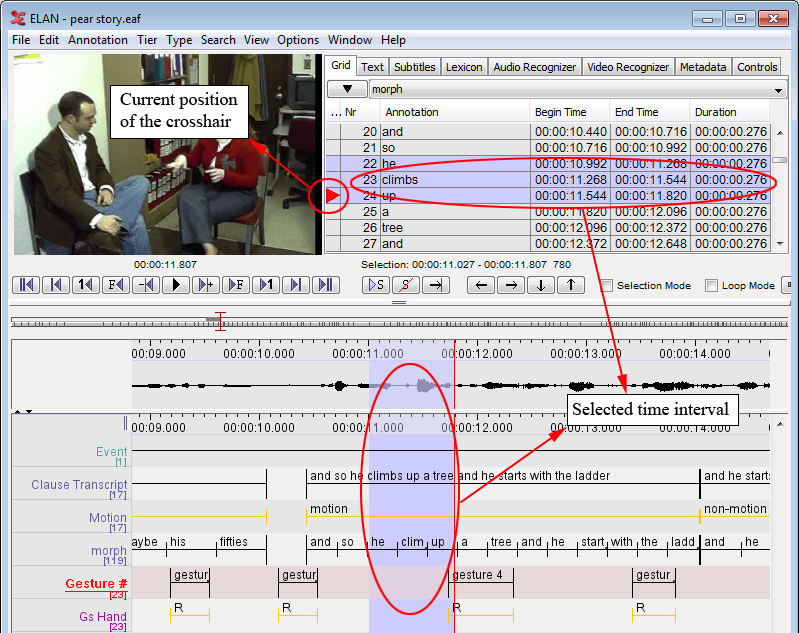
Task: Click the play button in playback controls
Action: pyautogui.click(x=176, y=285)
